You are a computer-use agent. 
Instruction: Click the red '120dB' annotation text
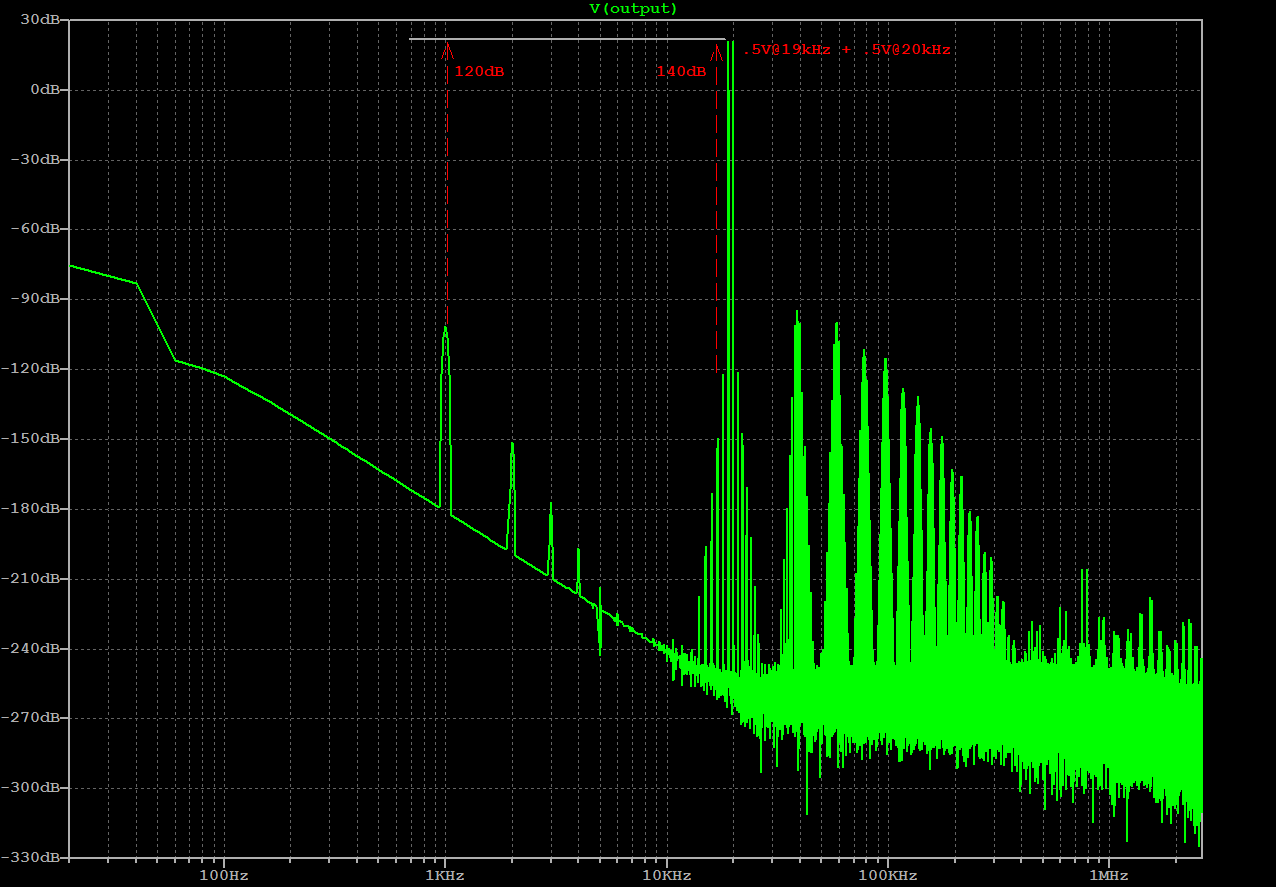pos(479,72)
